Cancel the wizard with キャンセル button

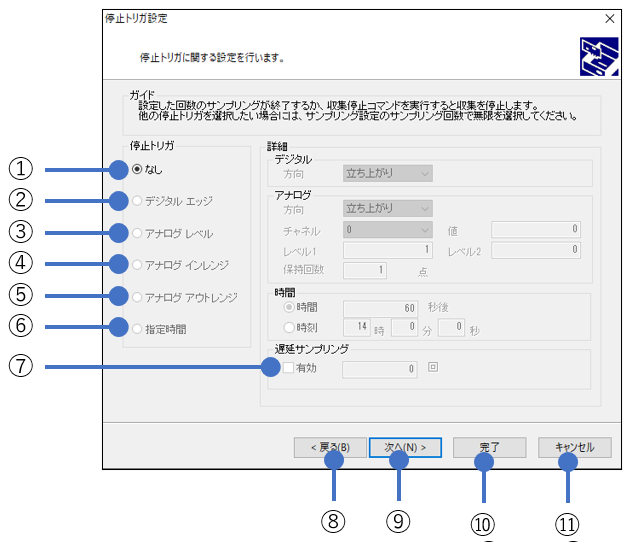coord(574,448)
